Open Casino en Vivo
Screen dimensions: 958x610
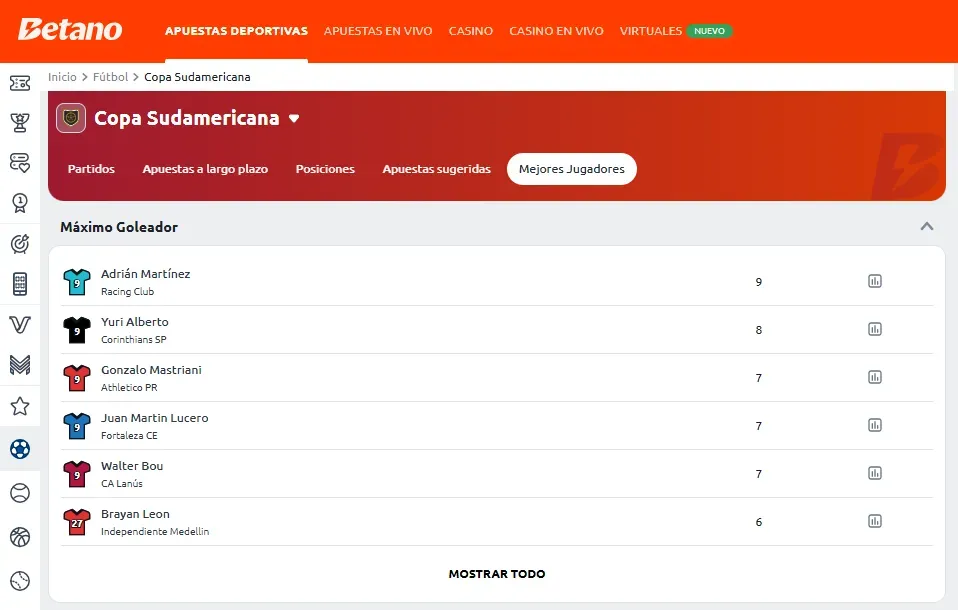557,31
